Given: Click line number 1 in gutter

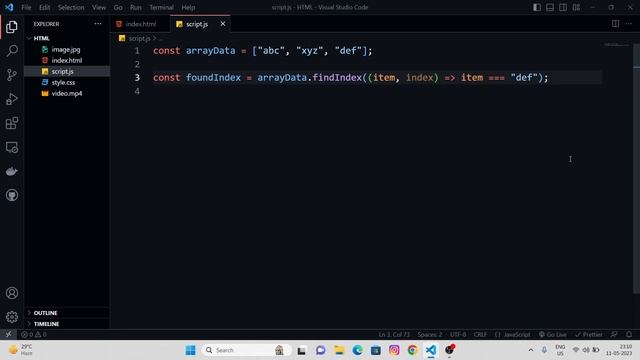Looking at the screenshot, I should (137, 51).
